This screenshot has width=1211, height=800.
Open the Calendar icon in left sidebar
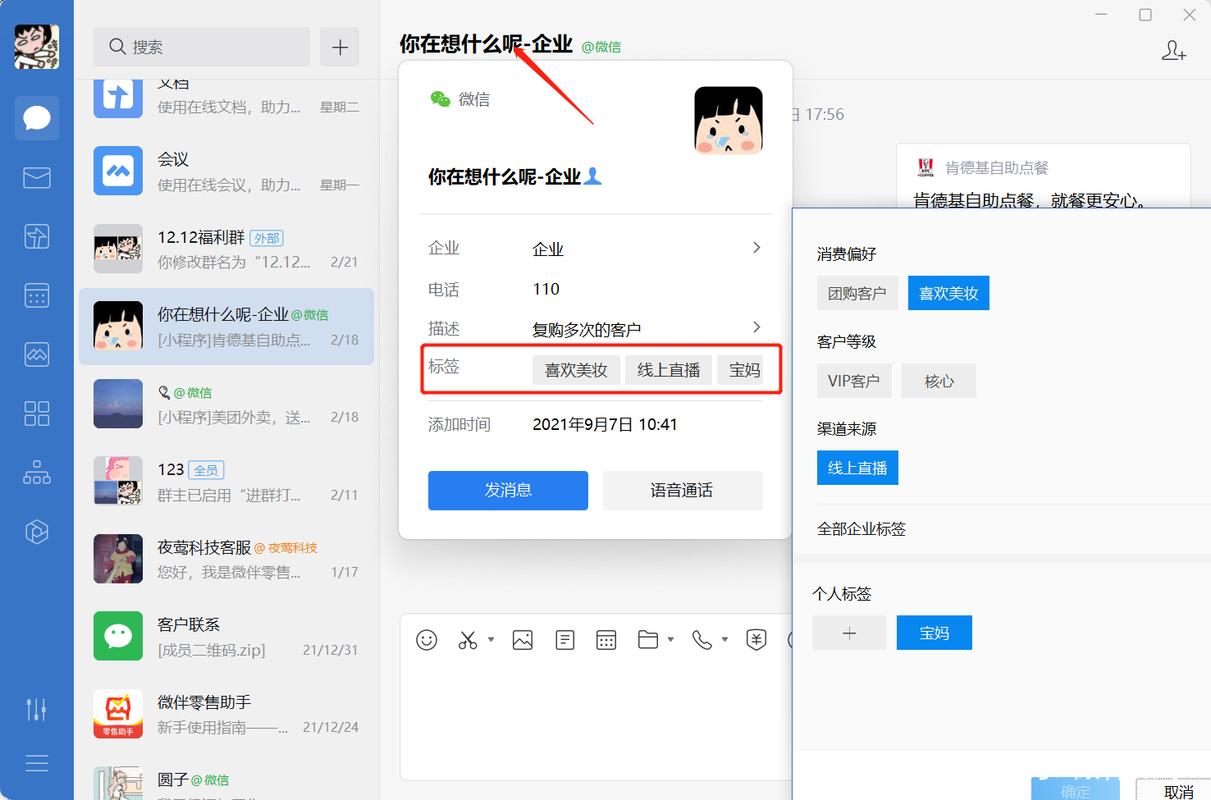[x=37, y=295]
